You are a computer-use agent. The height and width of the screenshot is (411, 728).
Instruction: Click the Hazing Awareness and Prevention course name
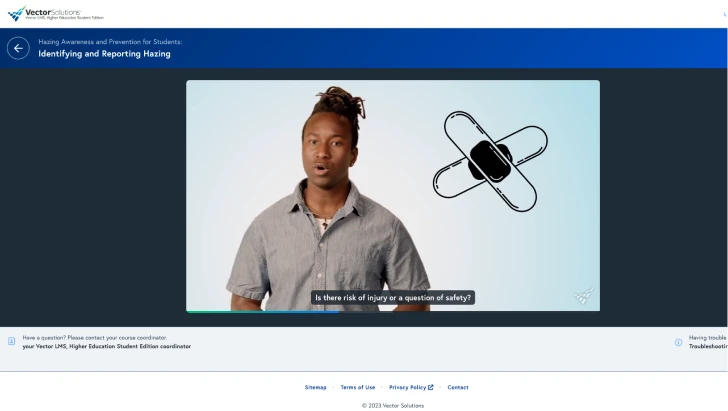110,42
